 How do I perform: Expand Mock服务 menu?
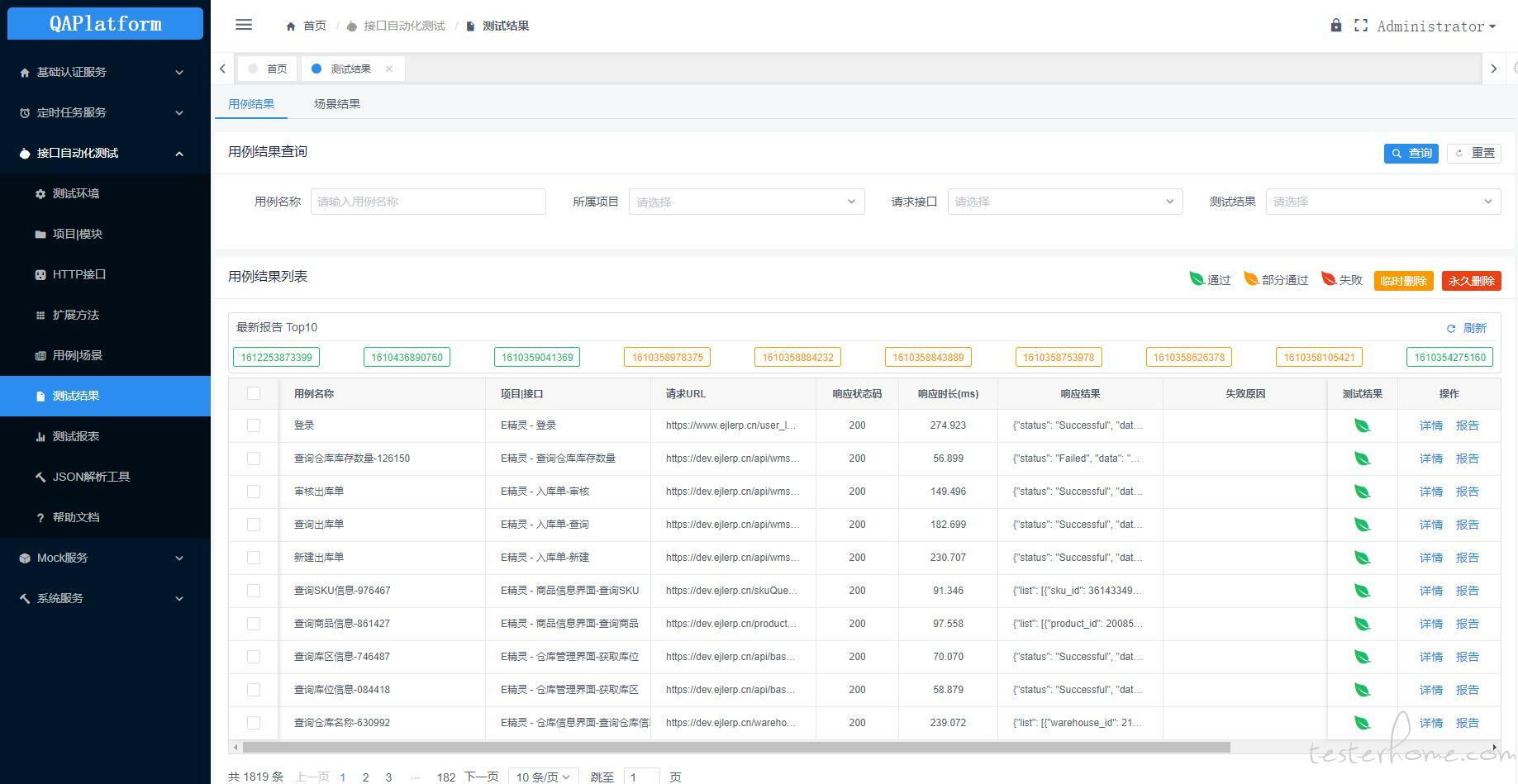(x=106, y=558)
